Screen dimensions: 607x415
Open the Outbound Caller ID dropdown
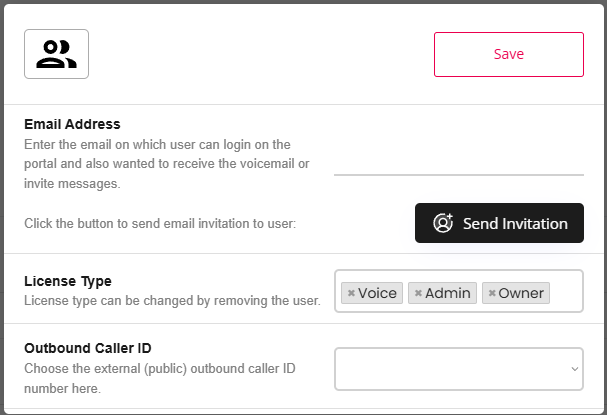pyautogui.click(x=459, y=369)
